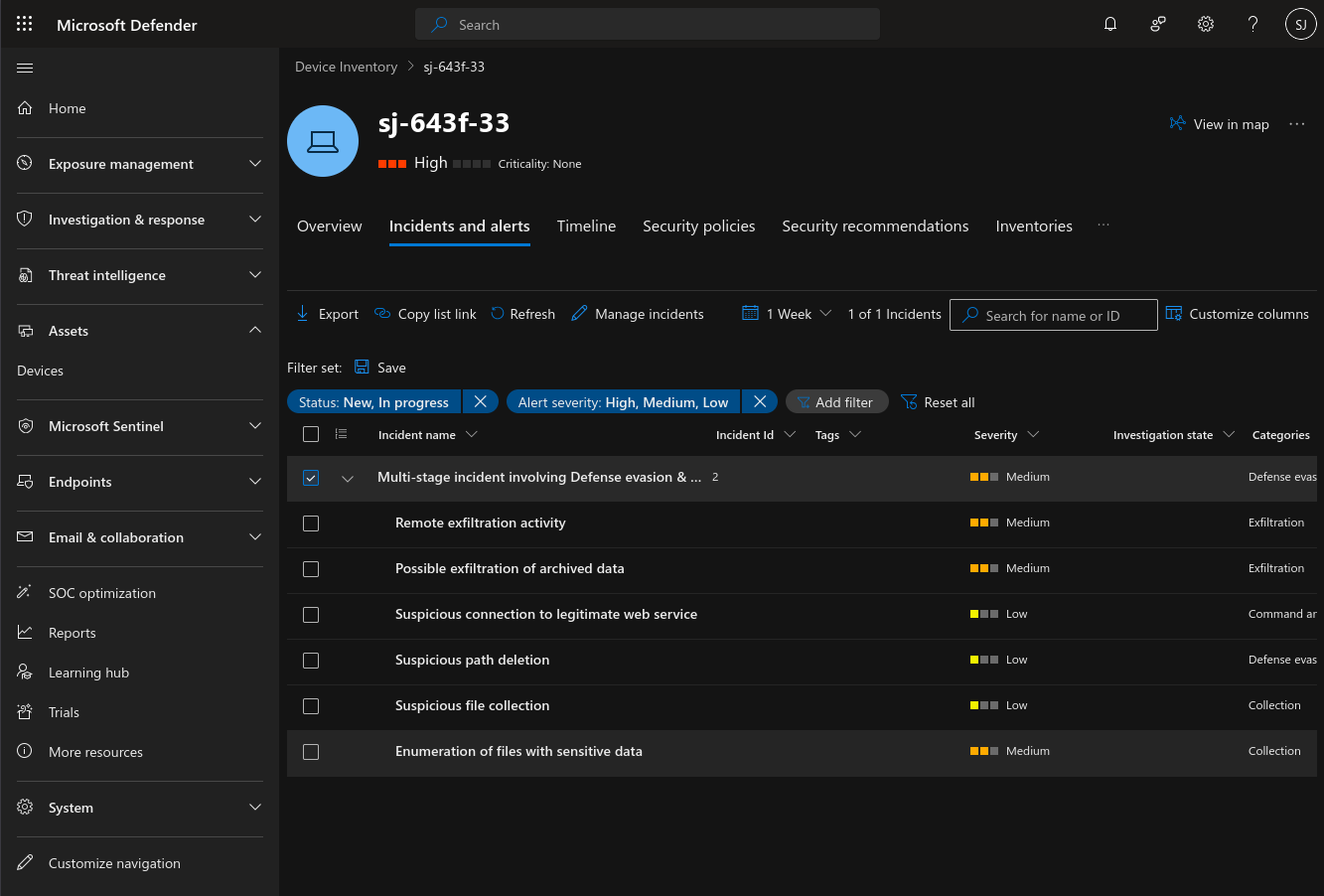Screen dimensions: 1324x896
Task: Open the Security recommendations tab
Action: point(874,226)
